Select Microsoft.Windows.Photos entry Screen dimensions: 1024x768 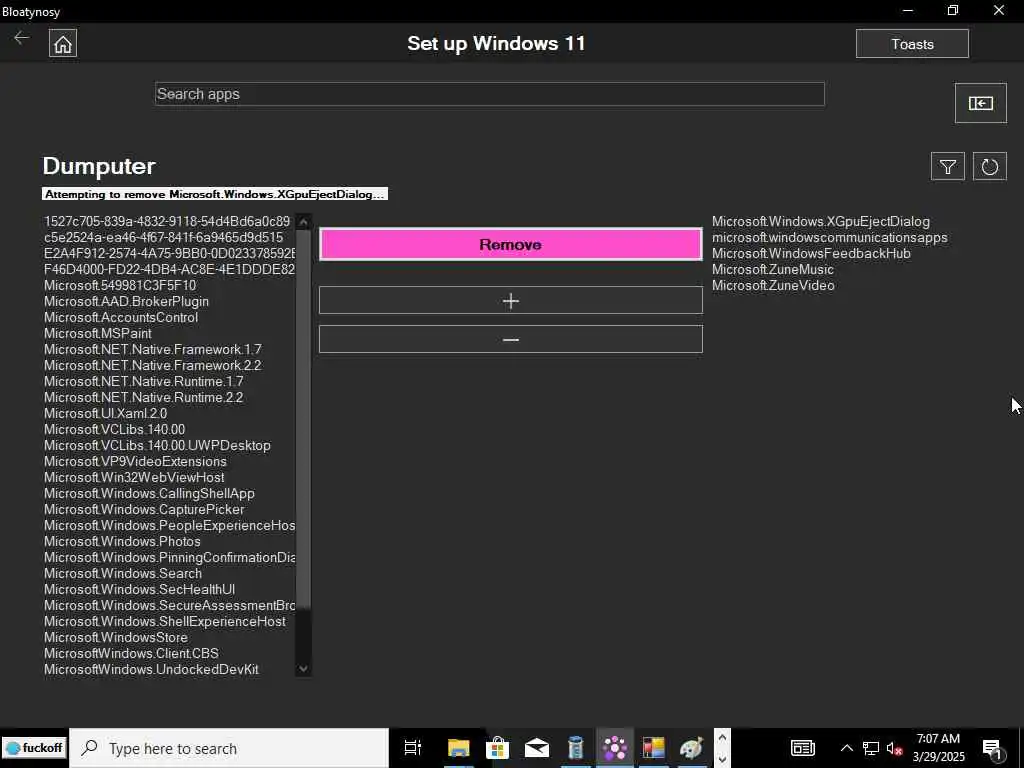click(x=122, y=541)
